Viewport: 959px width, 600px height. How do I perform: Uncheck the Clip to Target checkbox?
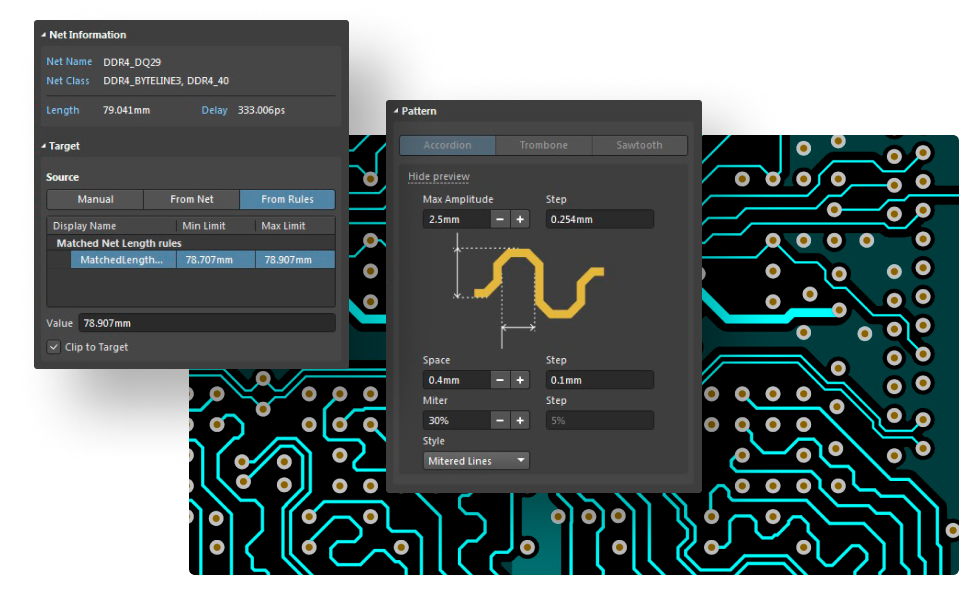(54, 347)
